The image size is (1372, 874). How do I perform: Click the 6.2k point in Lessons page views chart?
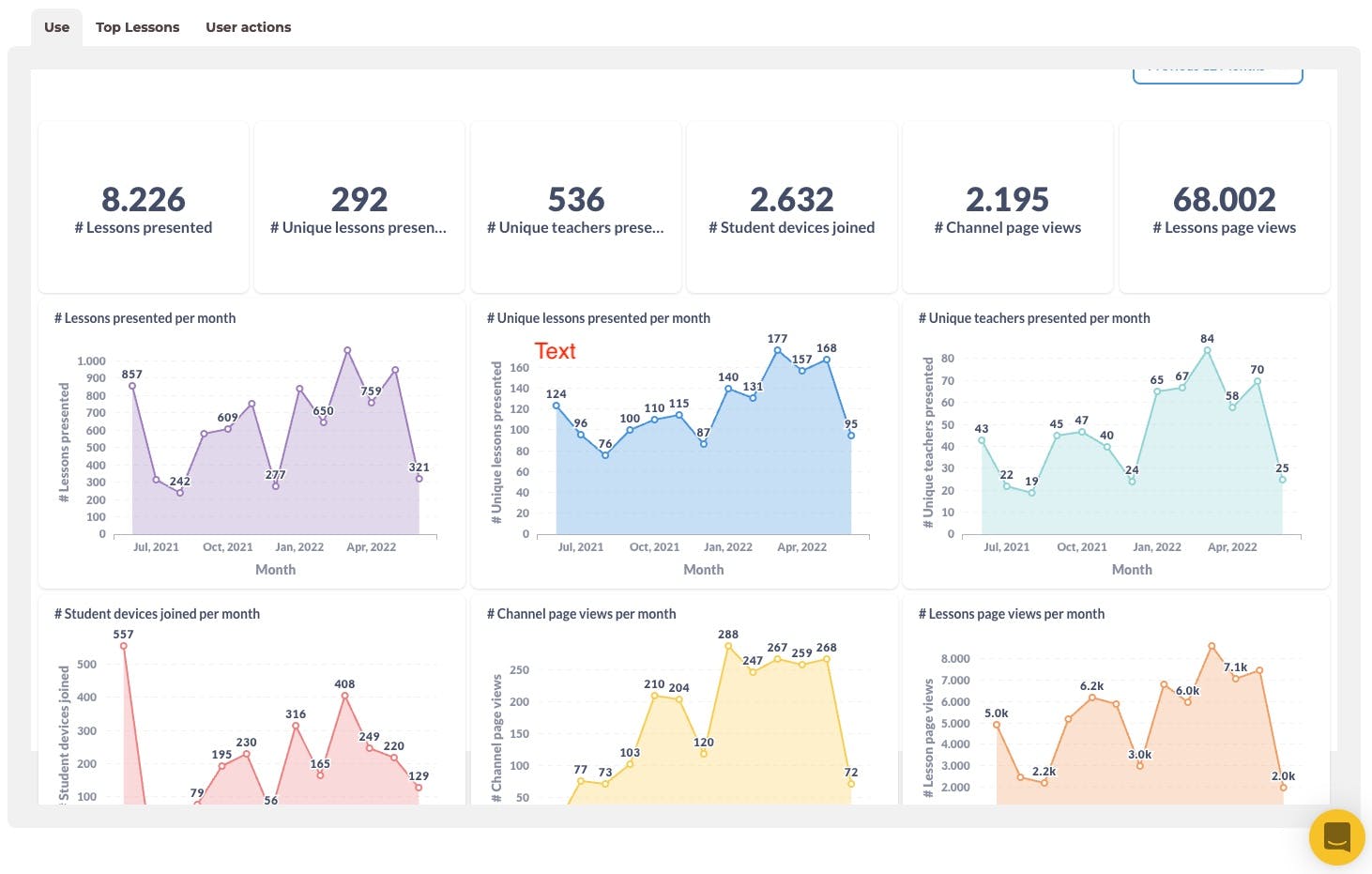tap(1092, 698)
